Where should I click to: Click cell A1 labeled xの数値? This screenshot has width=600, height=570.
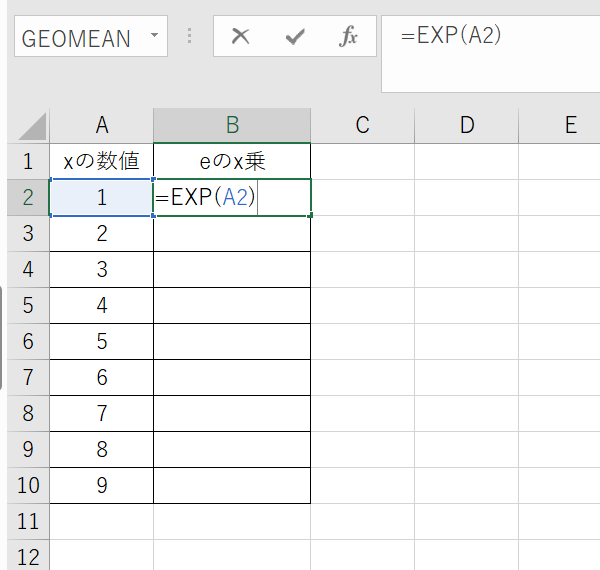tap(101, 161)
